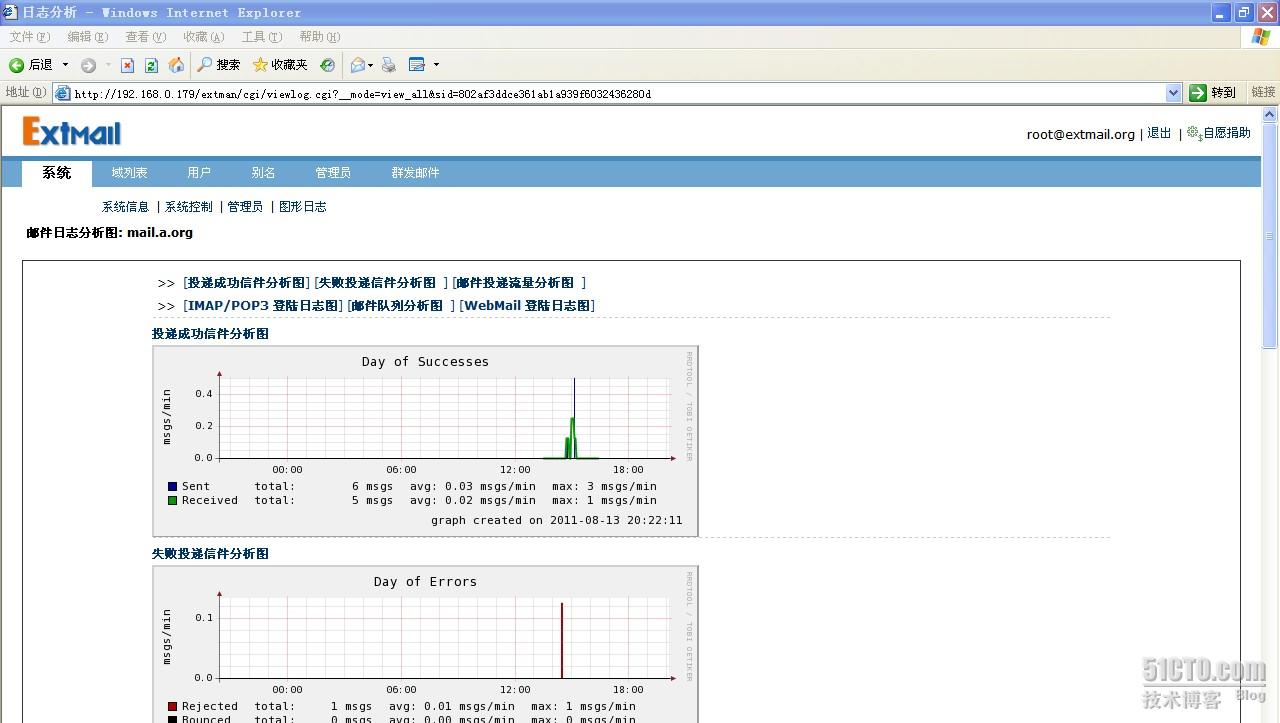This screenshot has height=723, width=1280.
Task: Click the 退出 logout link
Action: pyautogui.click(x=1159, y=133)
